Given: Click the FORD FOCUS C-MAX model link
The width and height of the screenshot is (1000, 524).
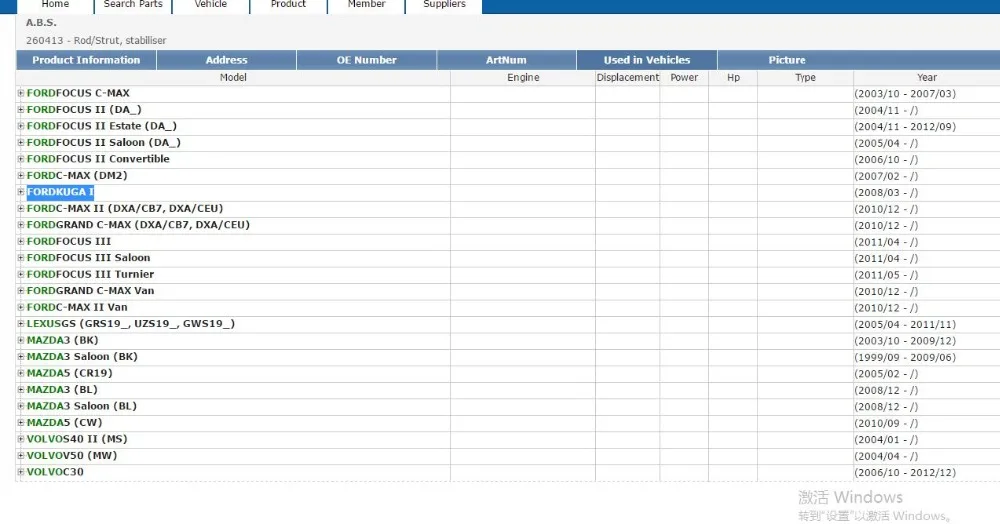Looking at the screenshot, I should 78,93.
